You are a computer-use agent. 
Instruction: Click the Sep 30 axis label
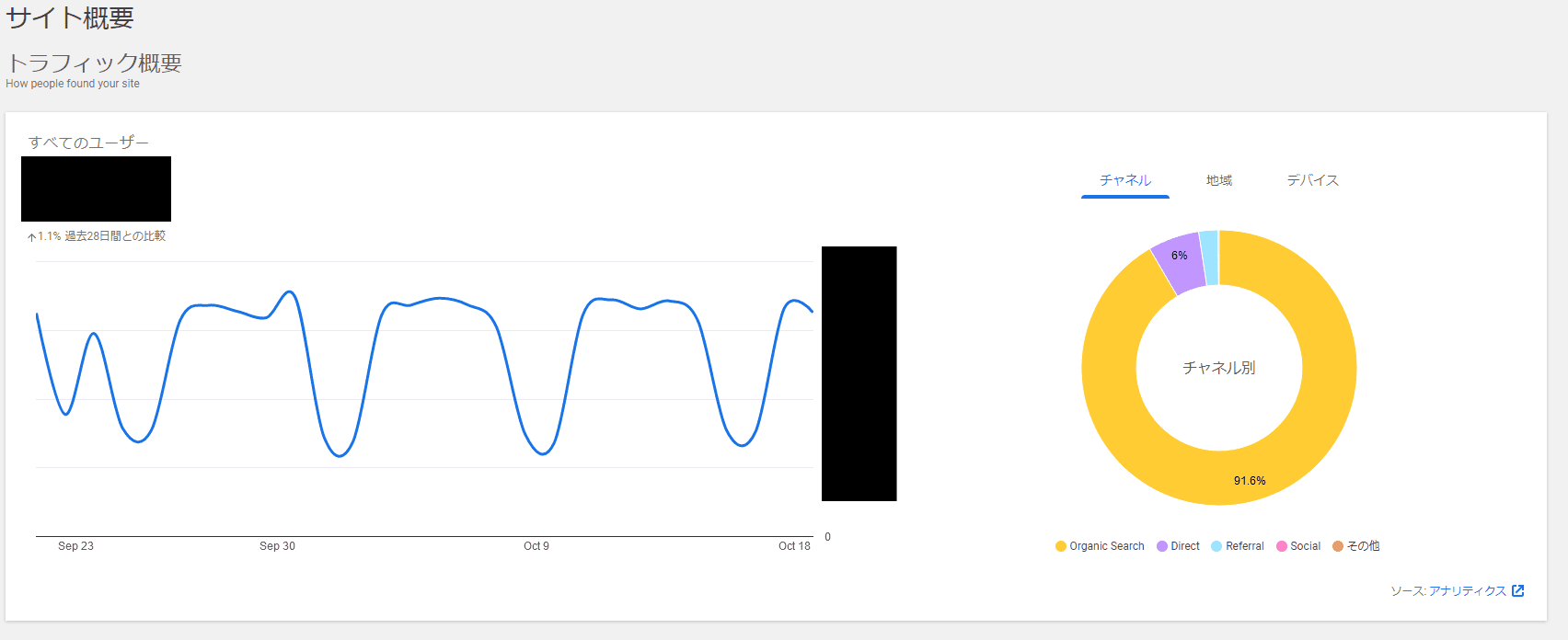pyautogui.click(x=277, y=546)
